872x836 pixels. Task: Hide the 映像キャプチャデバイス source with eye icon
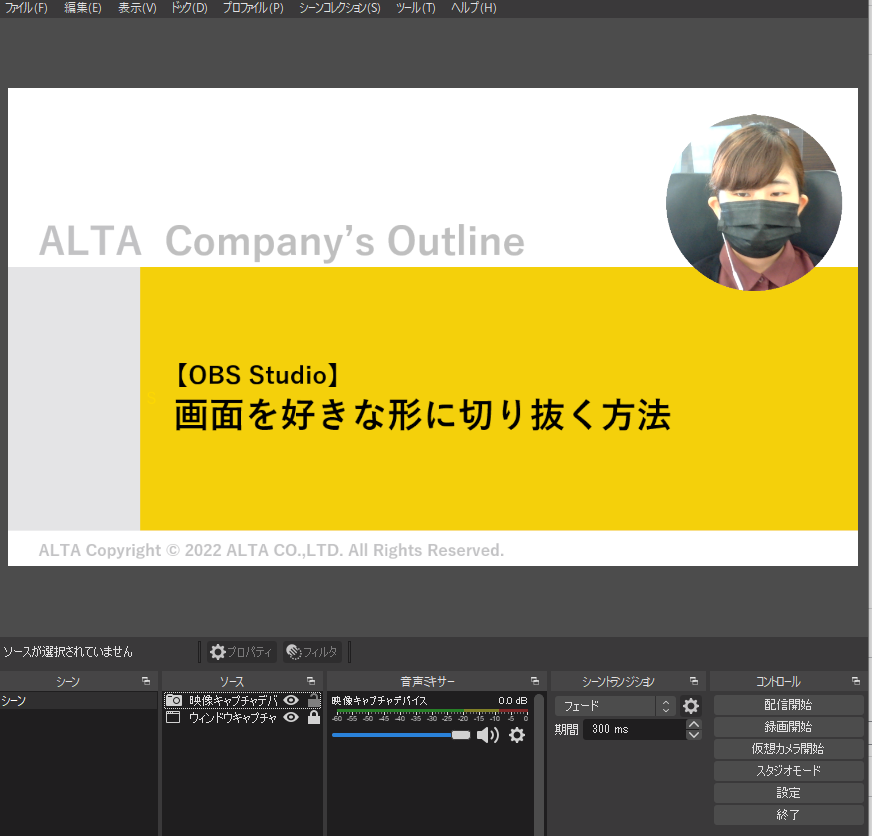pyautogui.click(x=291, y=701)
